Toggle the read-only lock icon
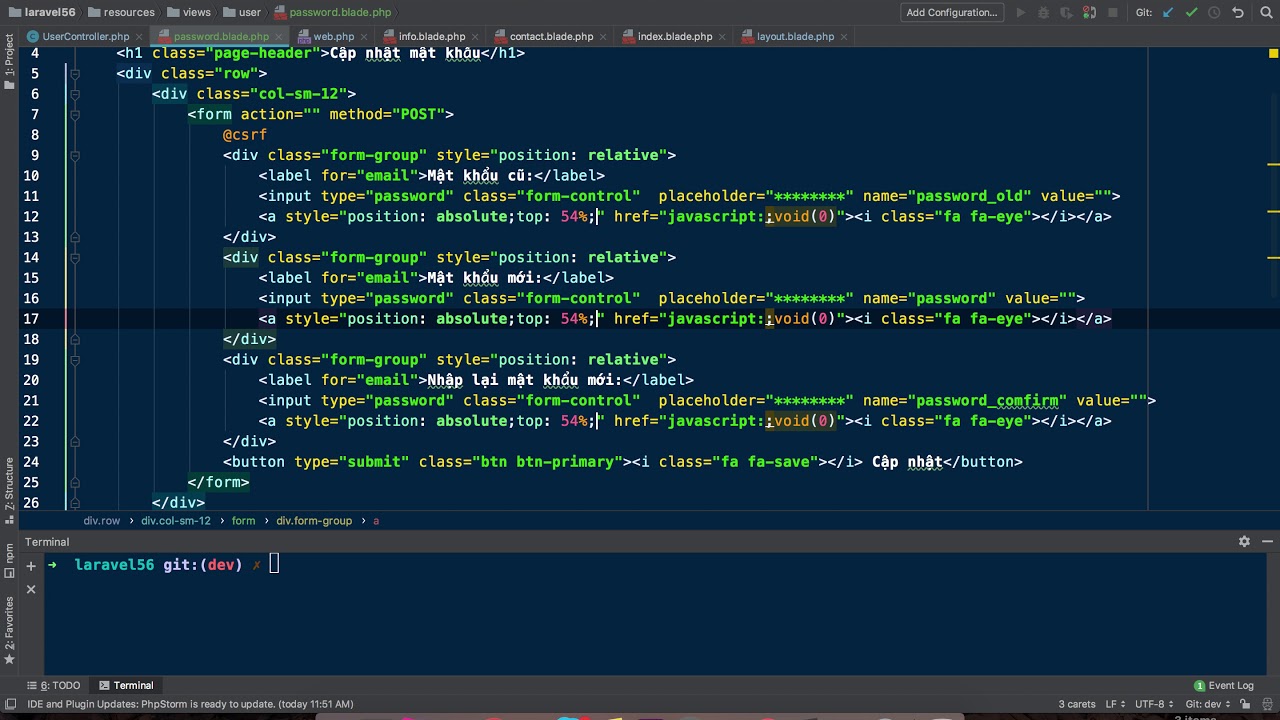1280x720 pixels. [1245, 704]
